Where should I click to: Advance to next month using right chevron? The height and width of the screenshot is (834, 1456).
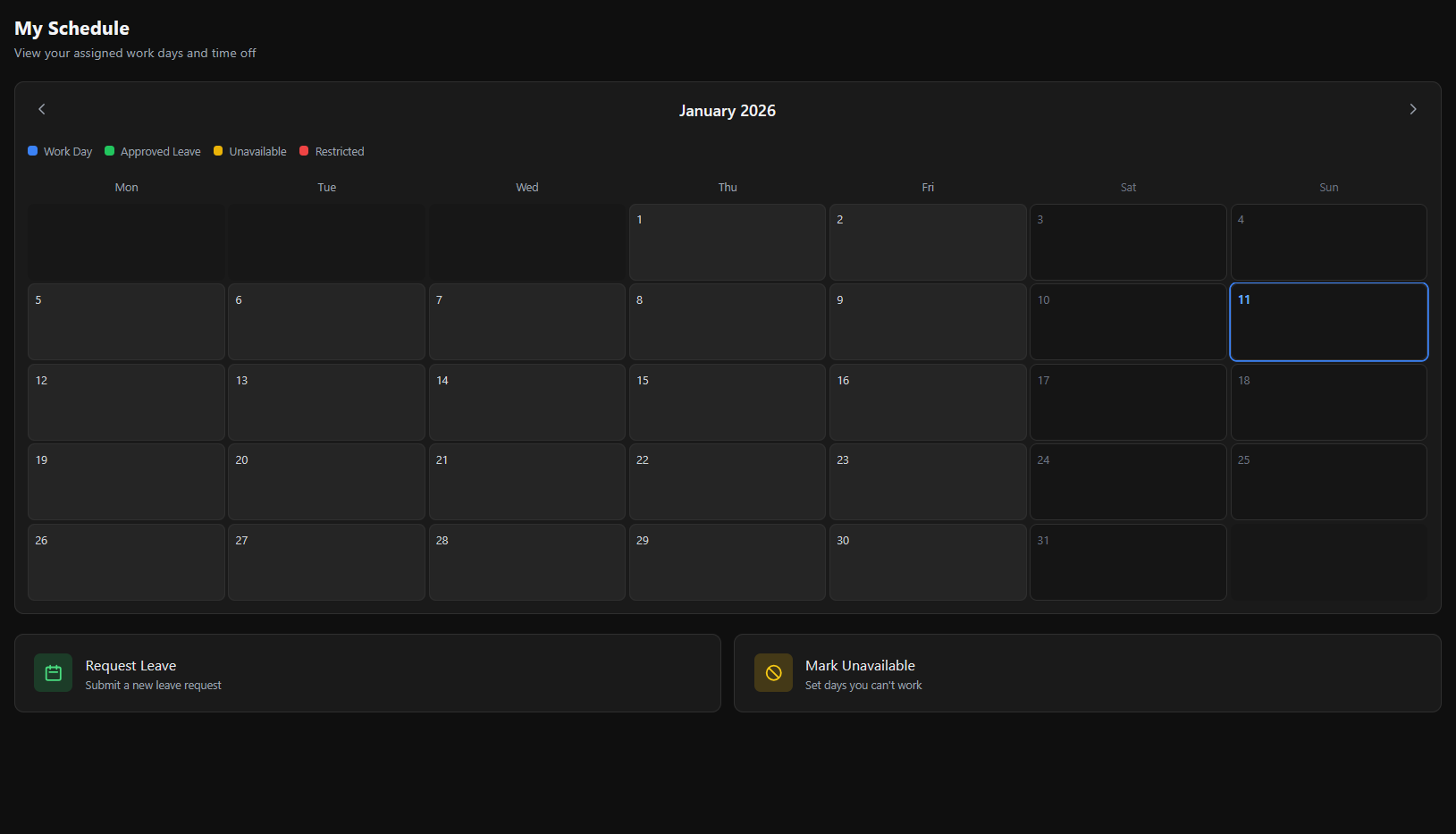coord(1412,109)
